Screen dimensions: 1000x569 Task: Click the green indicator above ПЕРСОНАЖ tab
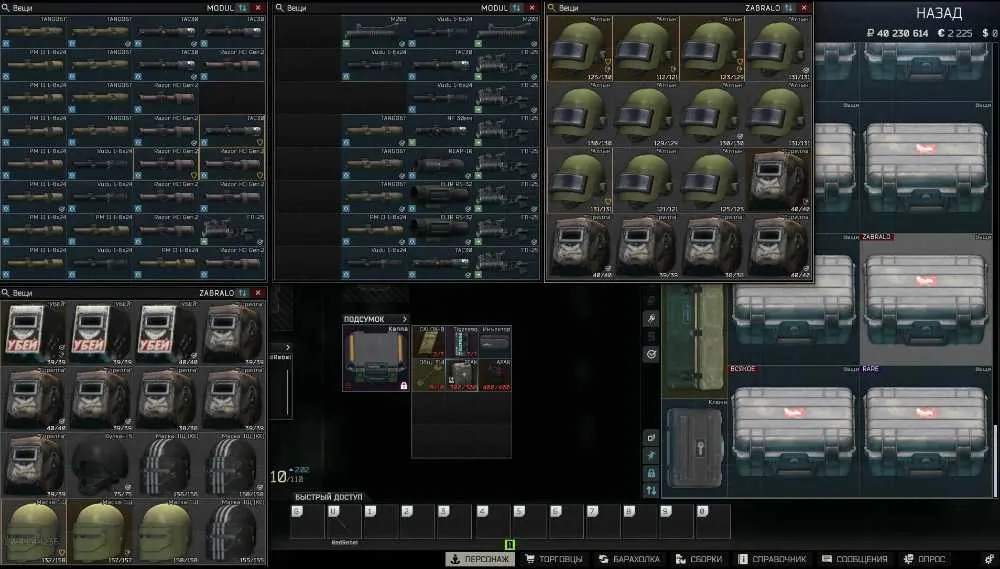pyautogui.click(x=510, y=545)
